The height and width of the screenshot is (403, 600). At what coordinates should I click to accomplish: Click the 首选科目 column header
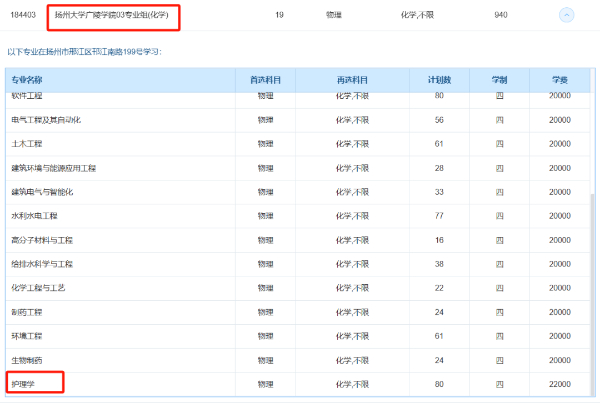[265, 79]
